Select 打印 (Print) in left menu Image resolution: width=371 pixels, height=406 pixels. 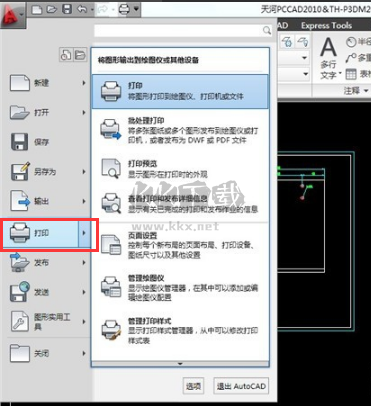[41, 233]
